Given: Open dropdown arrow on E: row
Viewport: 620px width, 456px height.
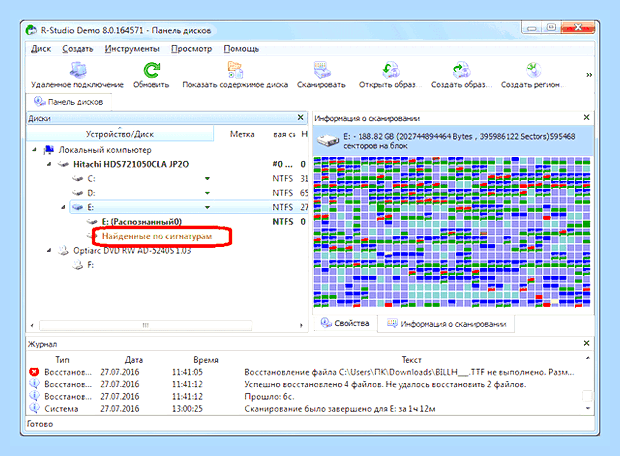Looking at the screenshot, I should (207, 207).
